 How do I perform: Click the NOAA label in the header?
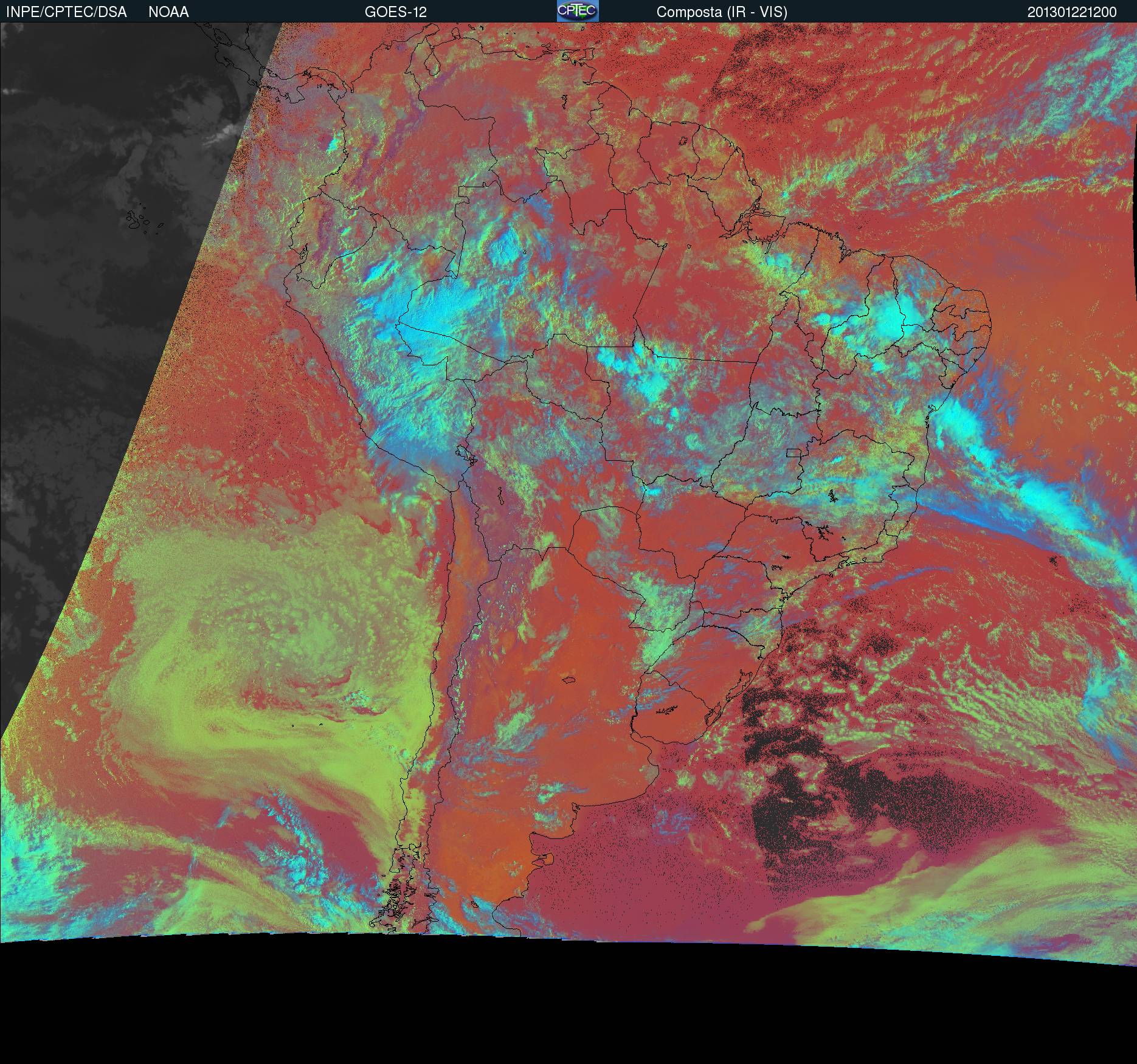[168, 12]
